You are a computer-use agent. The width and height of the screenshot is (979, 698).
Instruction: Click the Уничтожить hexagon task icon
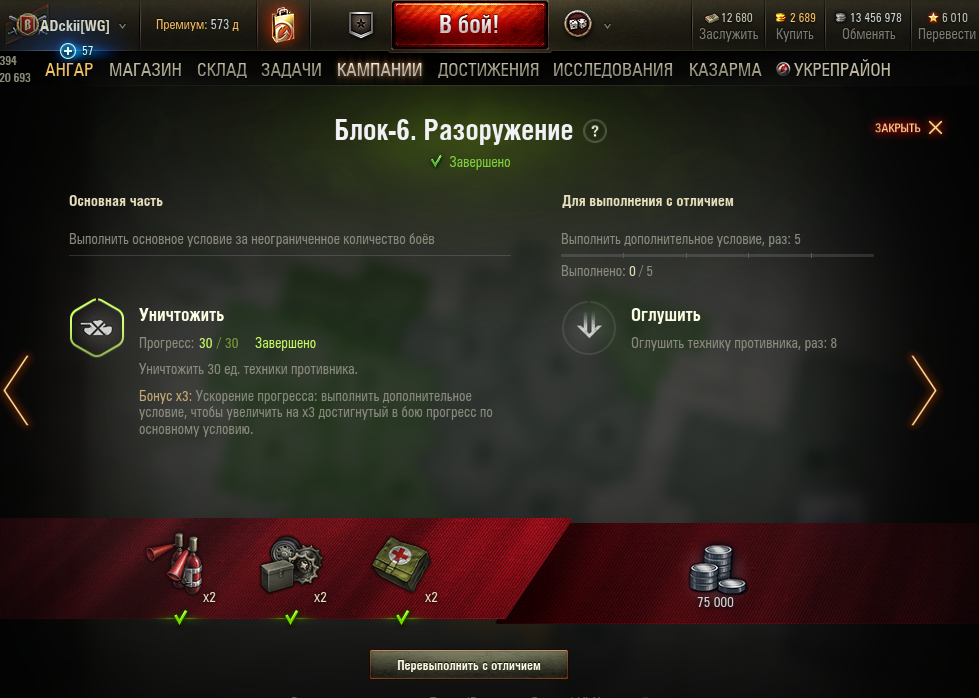tap(97, 328)
